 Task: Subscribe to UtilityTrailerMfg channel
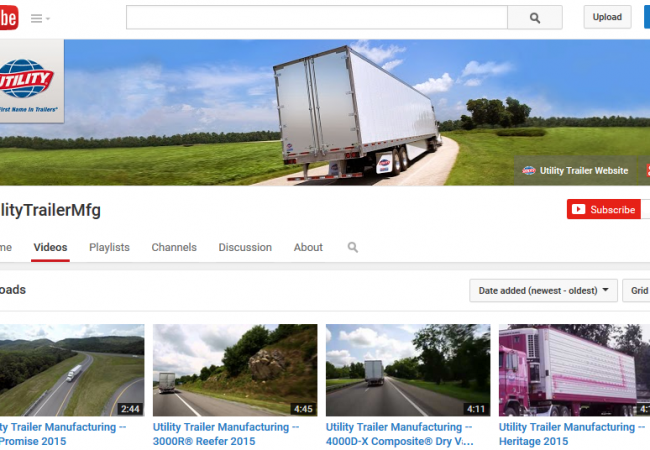click(604, 209)
